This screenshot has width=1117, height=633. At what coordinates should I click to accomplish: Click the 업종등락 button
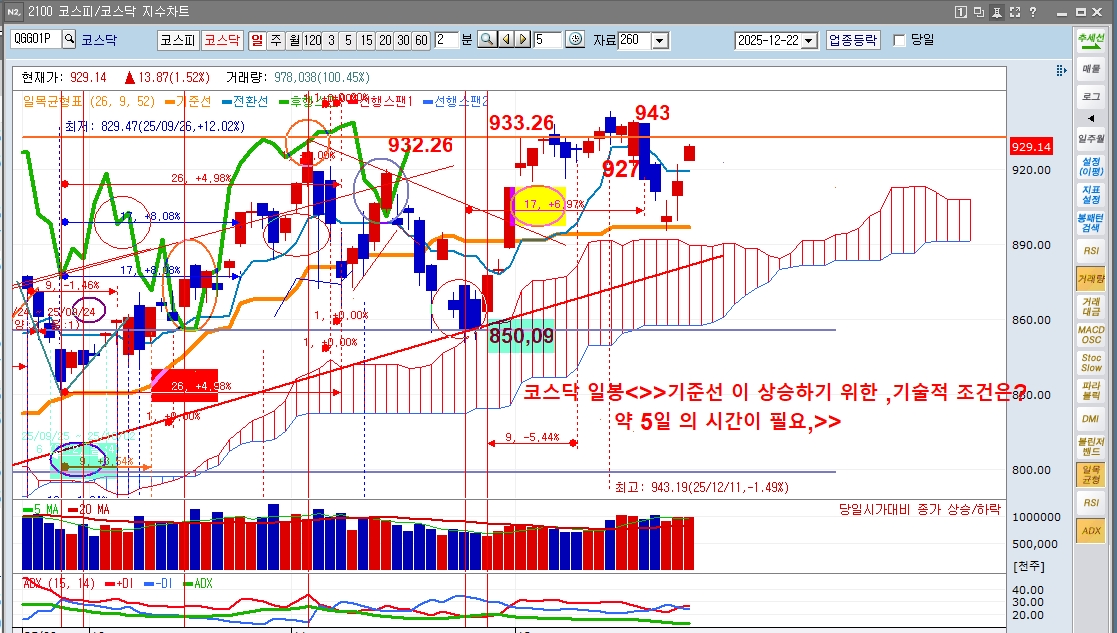(x=853, y=41)
